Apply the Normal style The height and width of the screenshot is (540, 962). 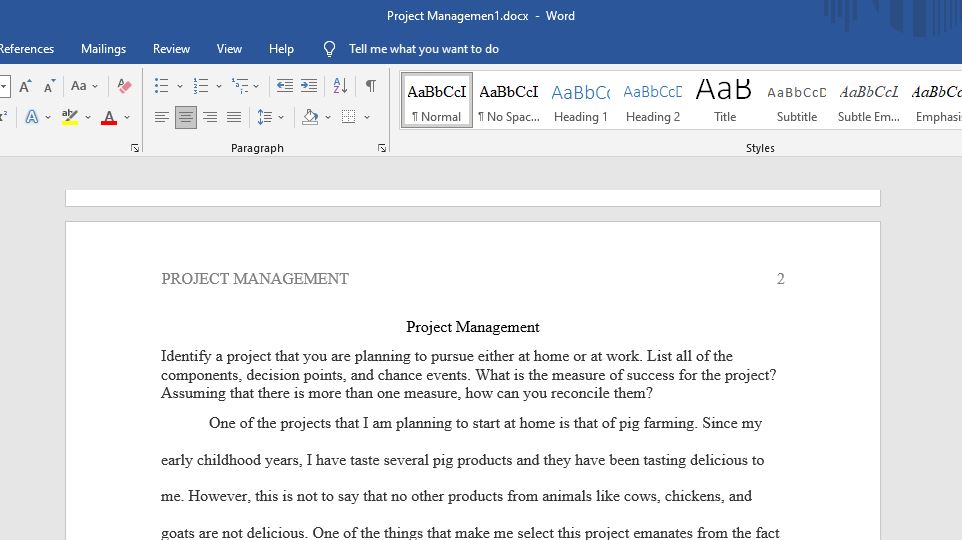pyautogui.click(x=437, y=101)
